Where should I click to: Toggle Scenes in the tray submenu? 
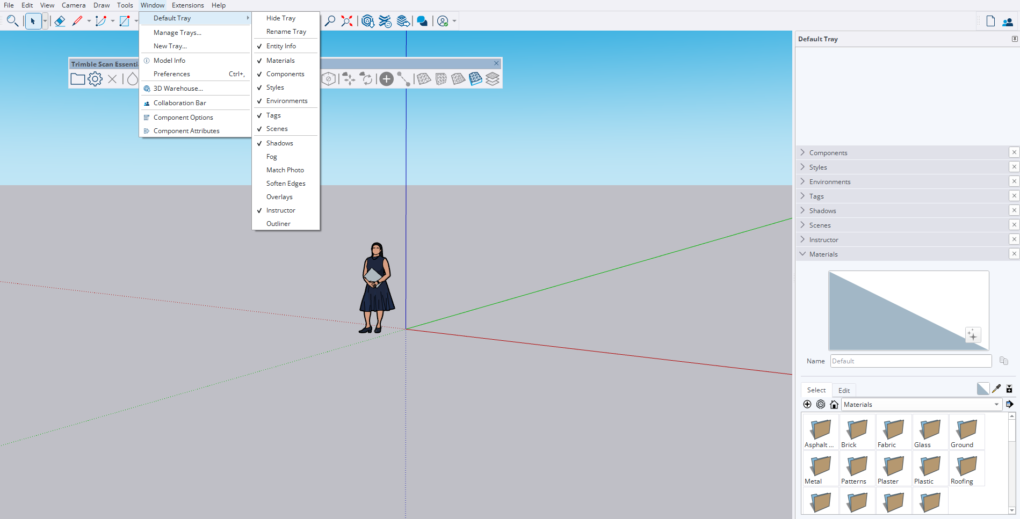click(286, 129)
